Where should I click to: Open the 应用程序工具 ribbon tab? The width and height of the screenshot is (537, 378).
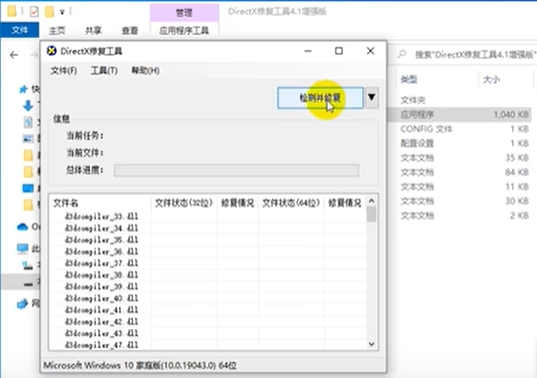(184, 30)
